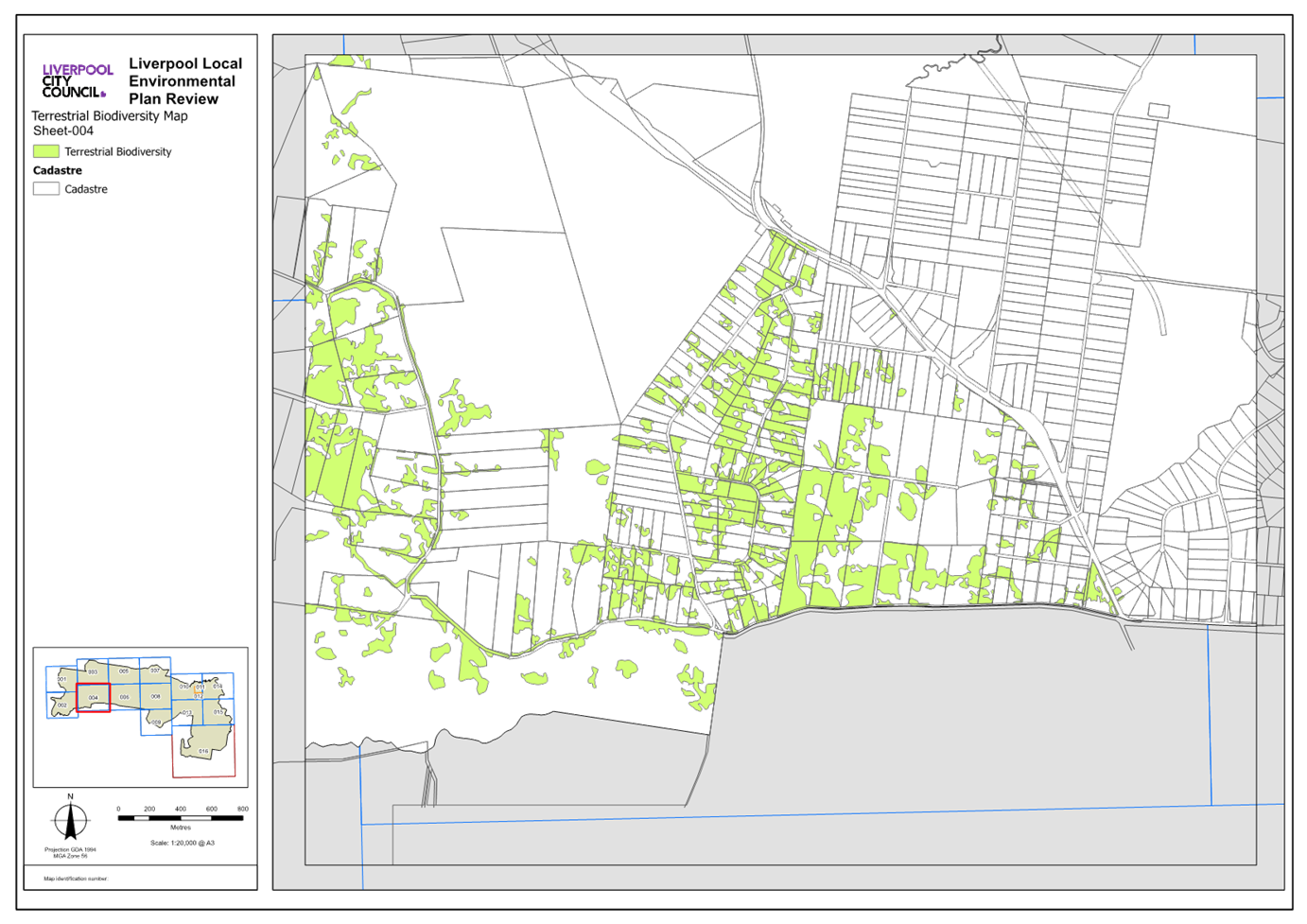Click the '800' scale bar value
Image resolution: width=1307 pixels, height=924 pixels.
point(243,810)
